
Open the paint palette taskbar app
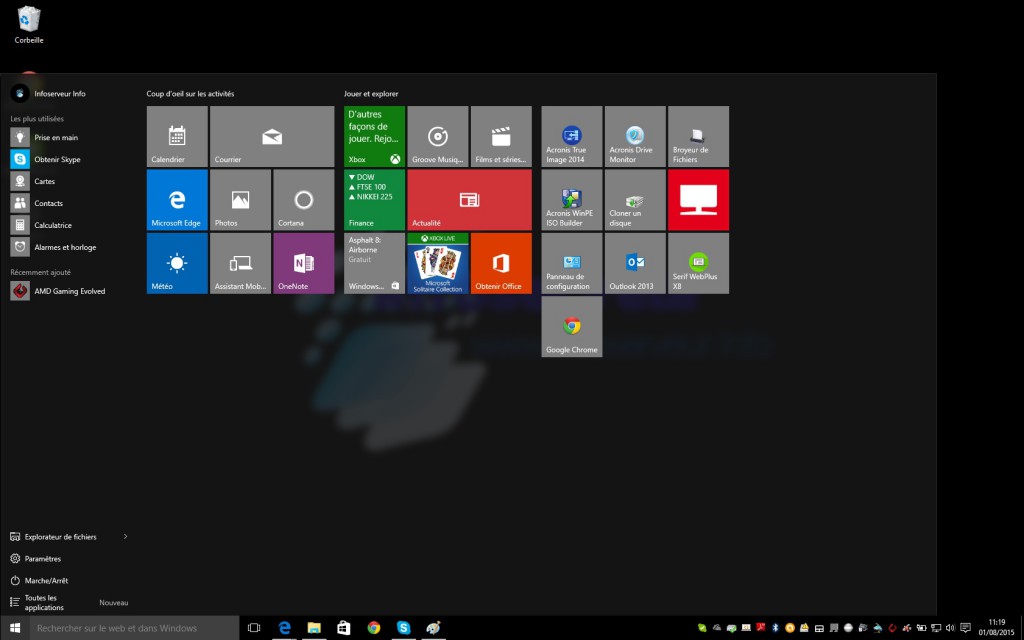point(433,628)
